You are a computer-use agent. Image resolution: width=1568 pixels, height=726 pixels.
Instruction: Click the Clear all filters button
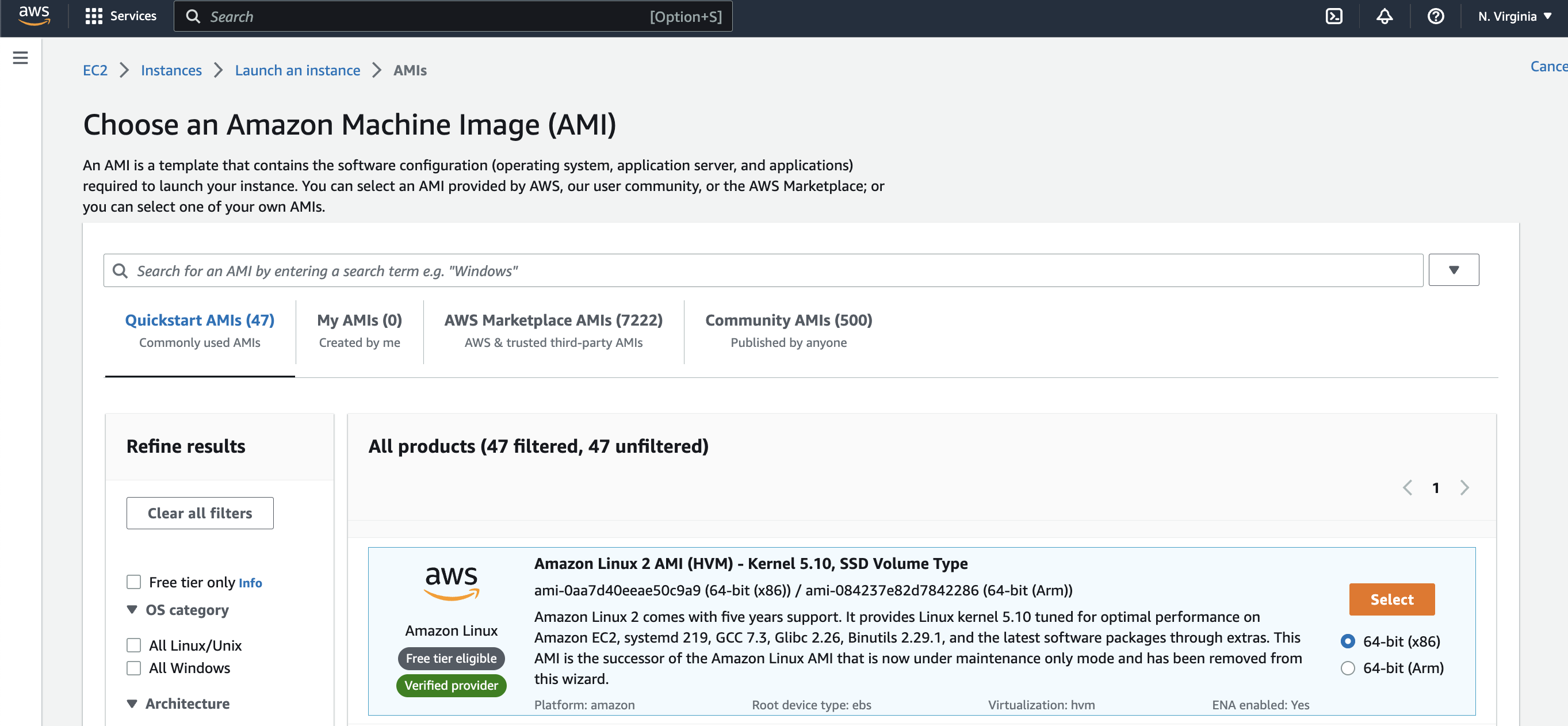(x=200, y=513)
